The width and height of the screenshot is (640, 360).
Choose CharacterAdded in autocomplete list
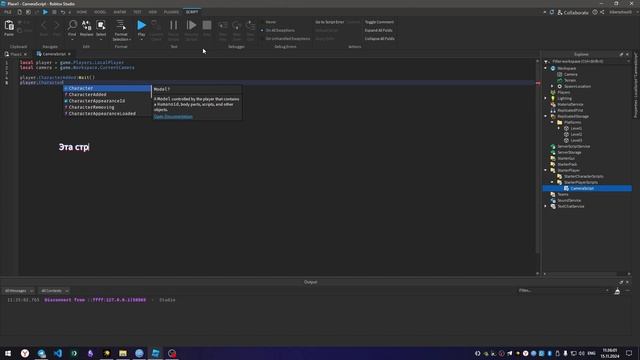tap(107, 95)
